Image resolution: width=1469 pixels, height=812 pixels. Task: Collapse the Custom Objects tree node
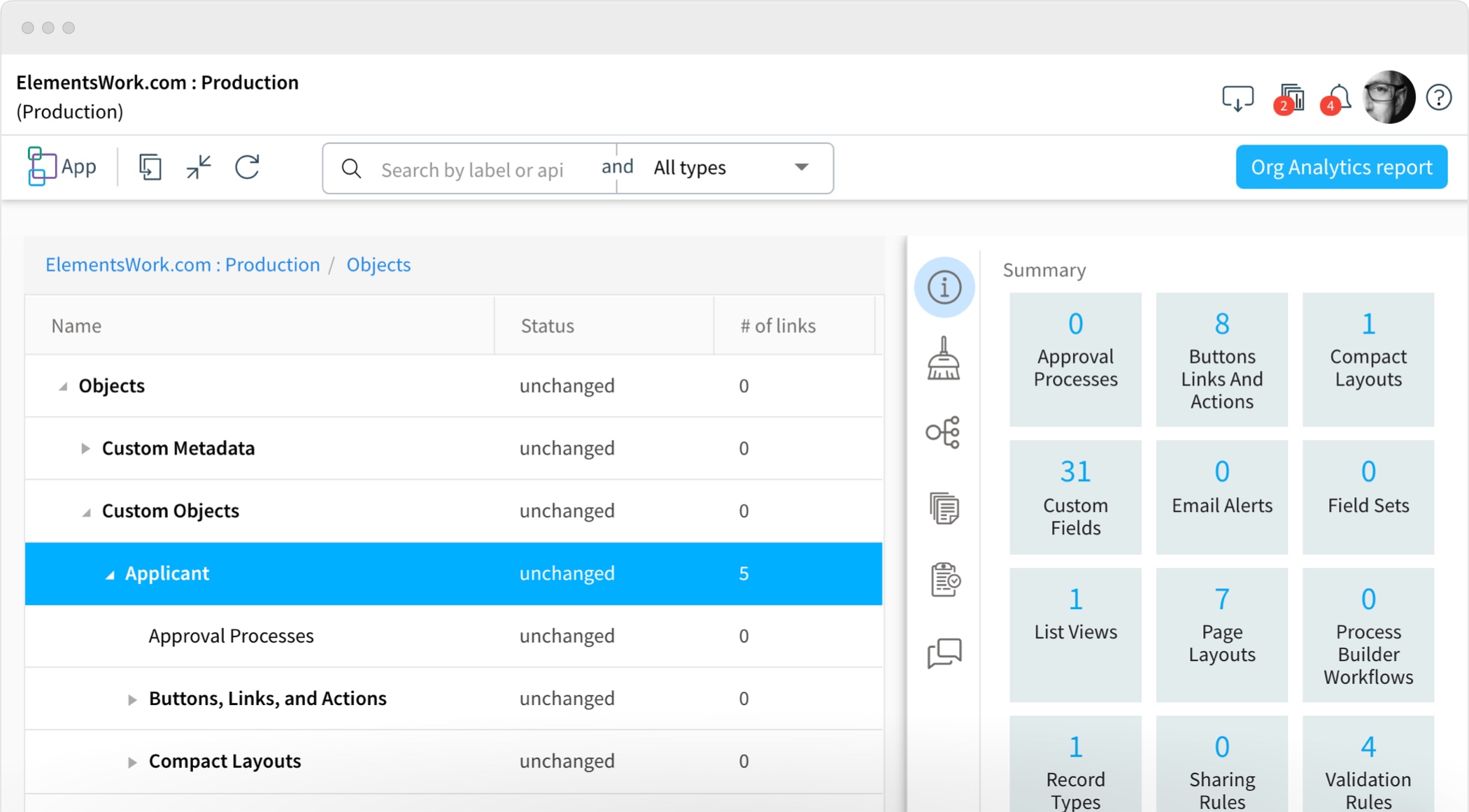click(x=86, y=512)
